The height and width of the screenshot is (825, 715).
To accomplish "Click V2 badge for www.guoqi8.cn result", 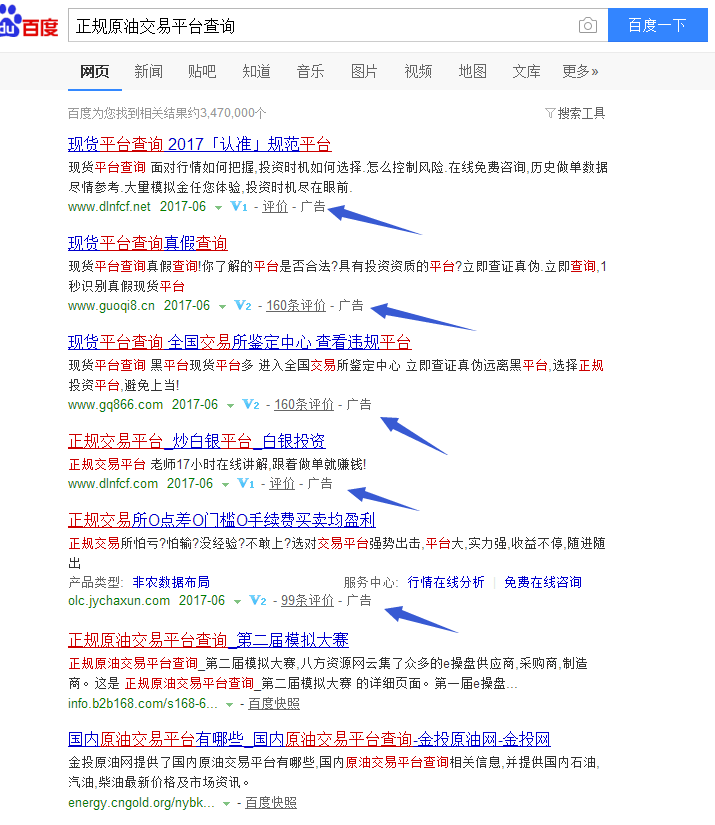I will pos(243,305).
